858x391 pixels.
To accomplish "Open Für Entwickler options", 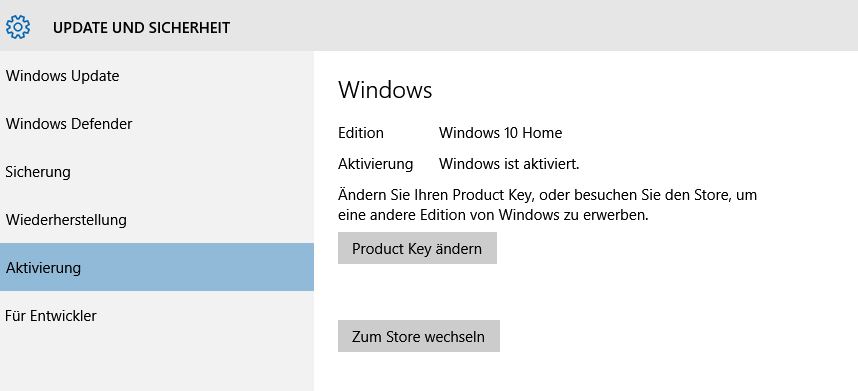I will (x=156, y=316).
